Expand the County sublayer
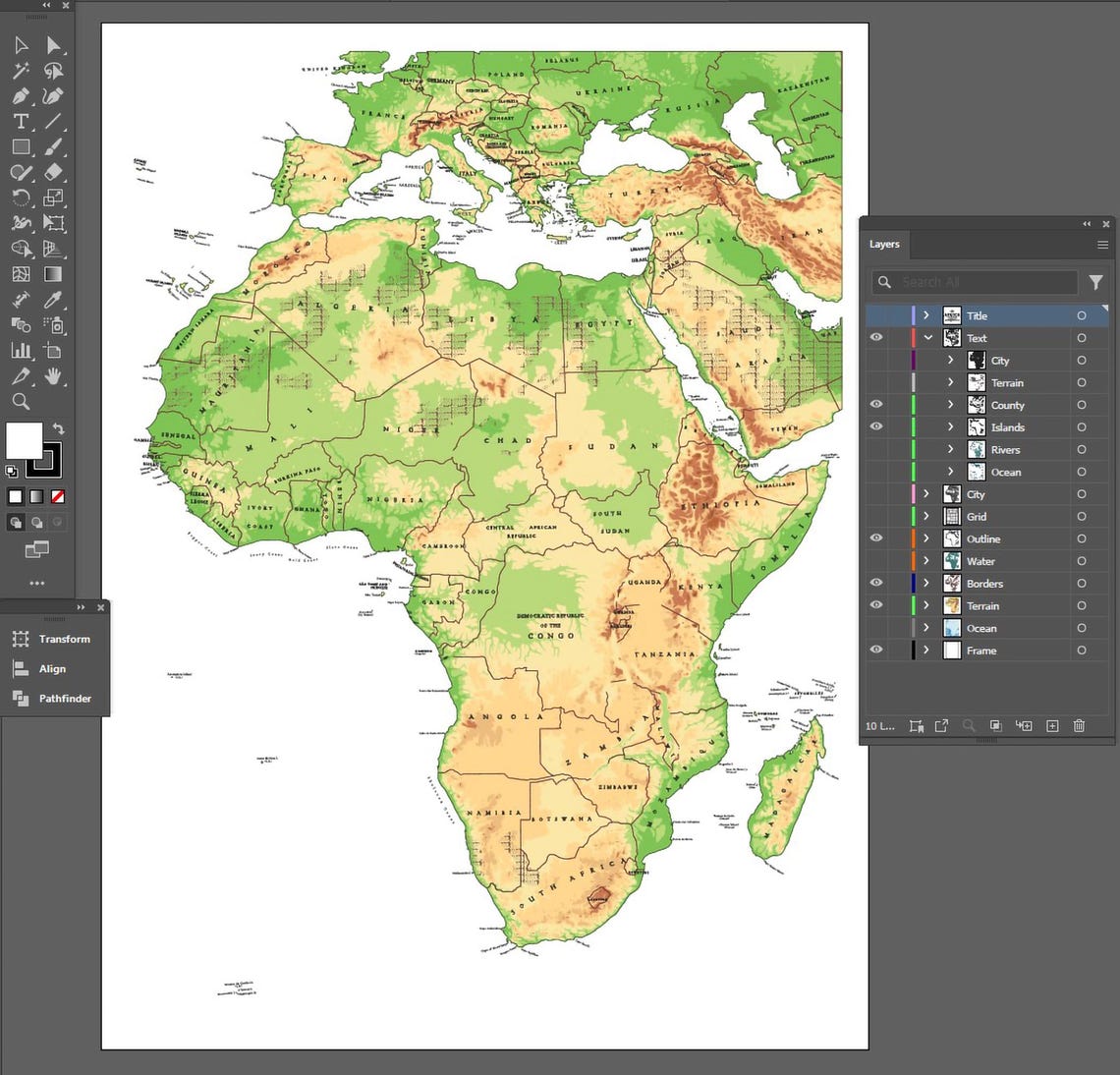 tap(951, 404)
